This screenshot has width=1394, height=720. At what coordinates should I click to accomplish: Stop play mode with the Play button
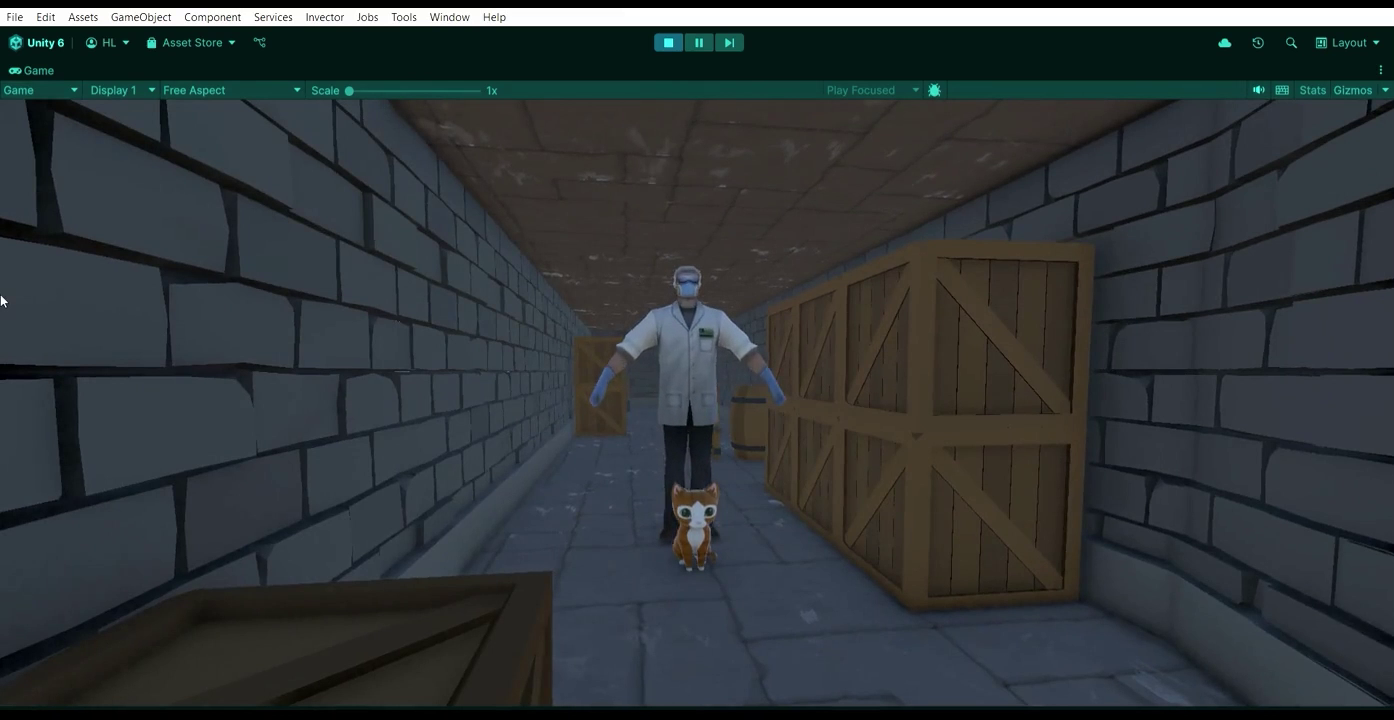point(668,43)
